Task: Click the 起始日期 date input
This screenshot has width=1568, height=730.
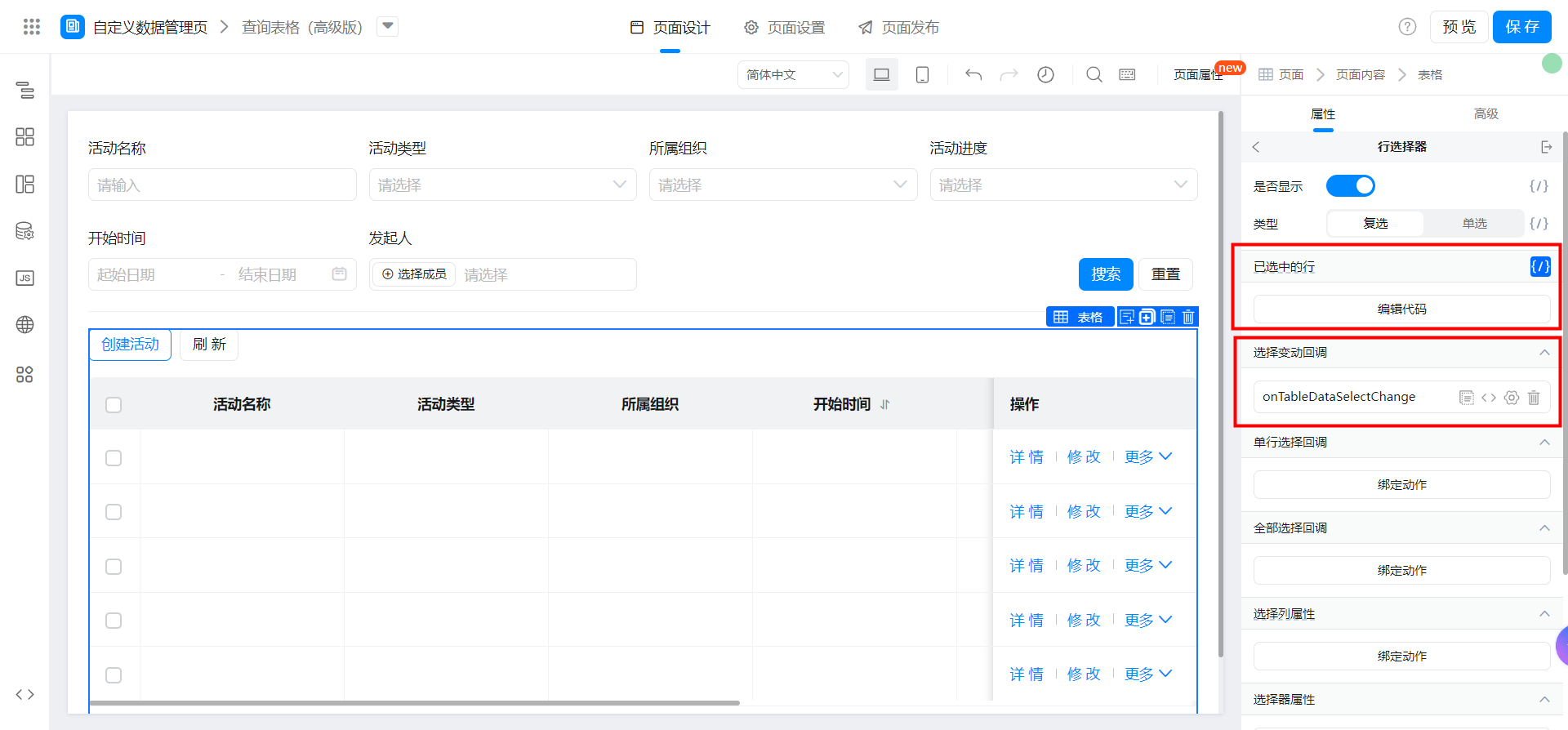Action: tap(151, 274)
